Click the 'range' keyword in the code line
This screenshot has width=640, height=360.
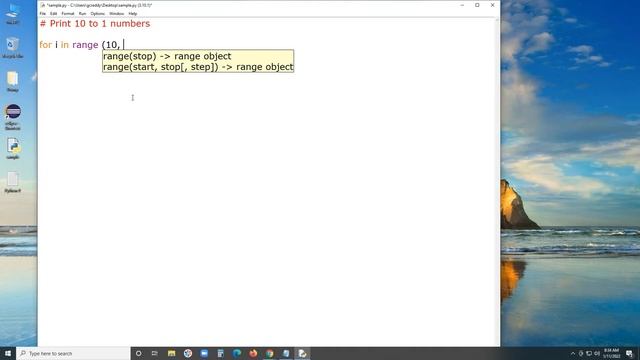point(85,45)
